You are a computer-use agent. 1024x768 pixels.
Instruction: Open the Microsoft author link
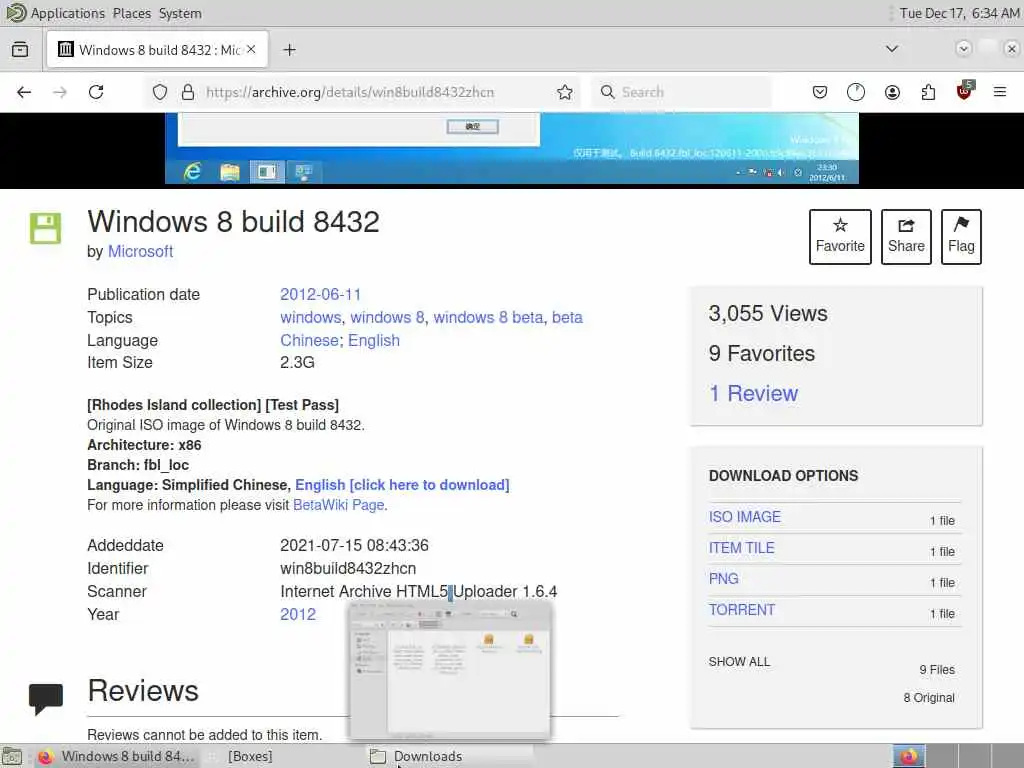(x=140, y=251)
